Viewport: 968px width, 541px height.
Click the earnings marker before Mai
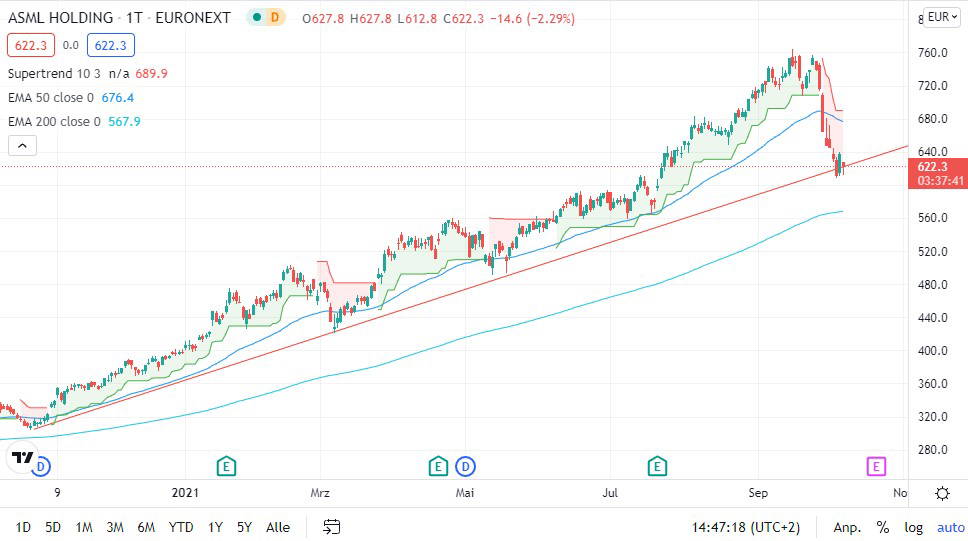coord(438,466)
